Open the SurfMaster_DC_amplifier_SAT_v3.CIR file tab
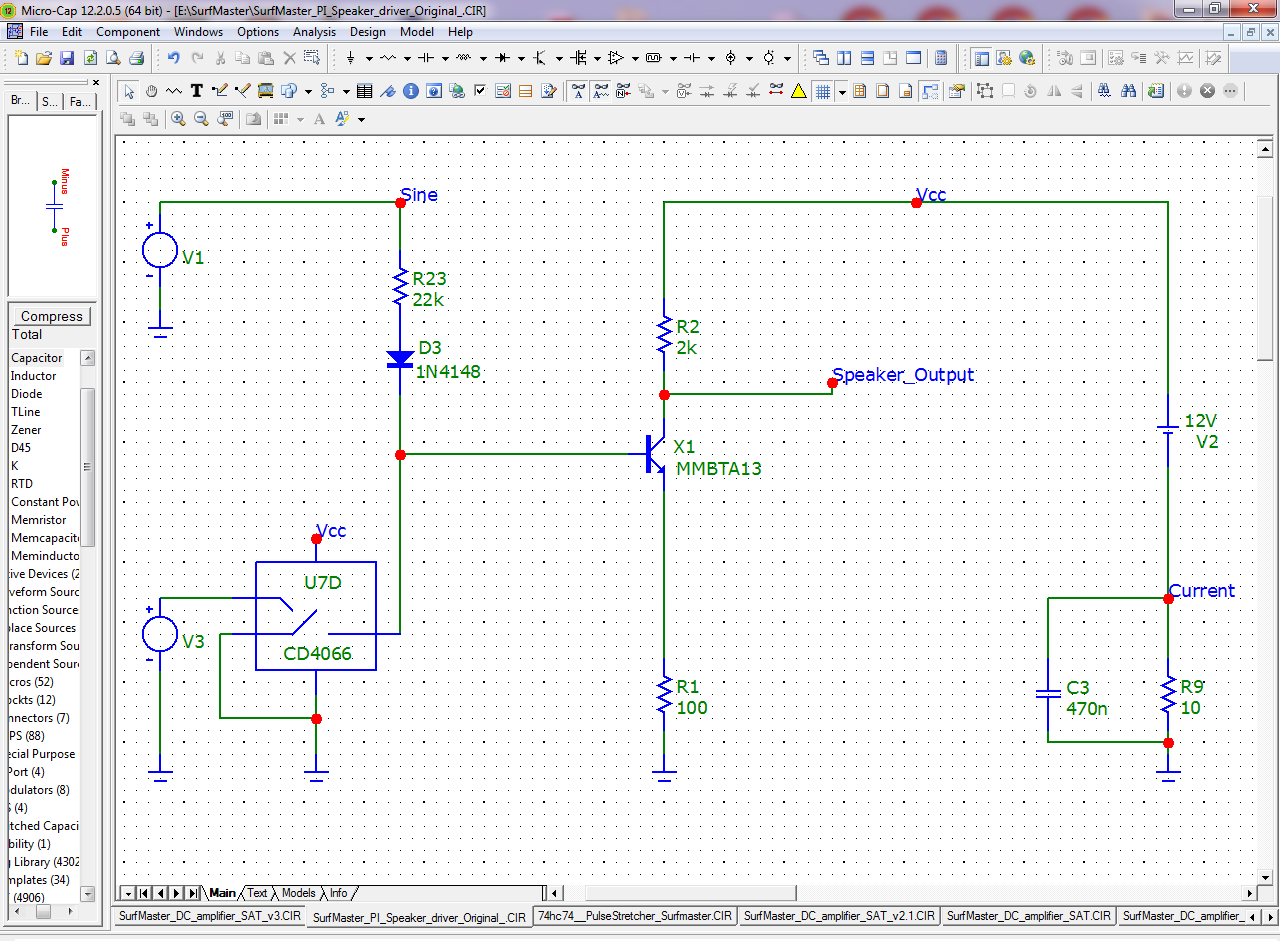This screenshot has width=1280, height=941. click(x=209, y=915)
